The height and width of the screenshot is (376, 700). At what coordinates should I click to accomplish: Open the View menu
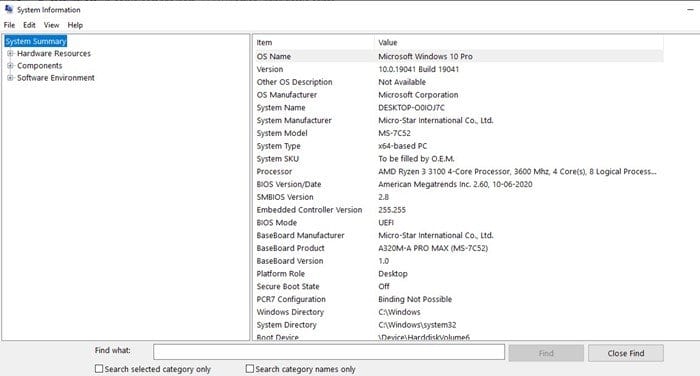click(51, 25)
